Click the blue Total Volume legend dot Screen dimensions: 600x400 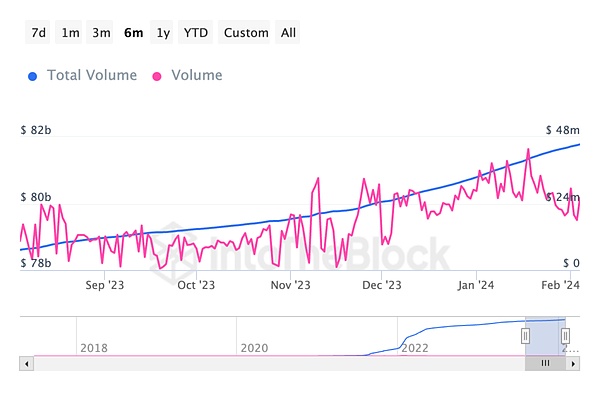pyautogui.click(x=32, y=76)
